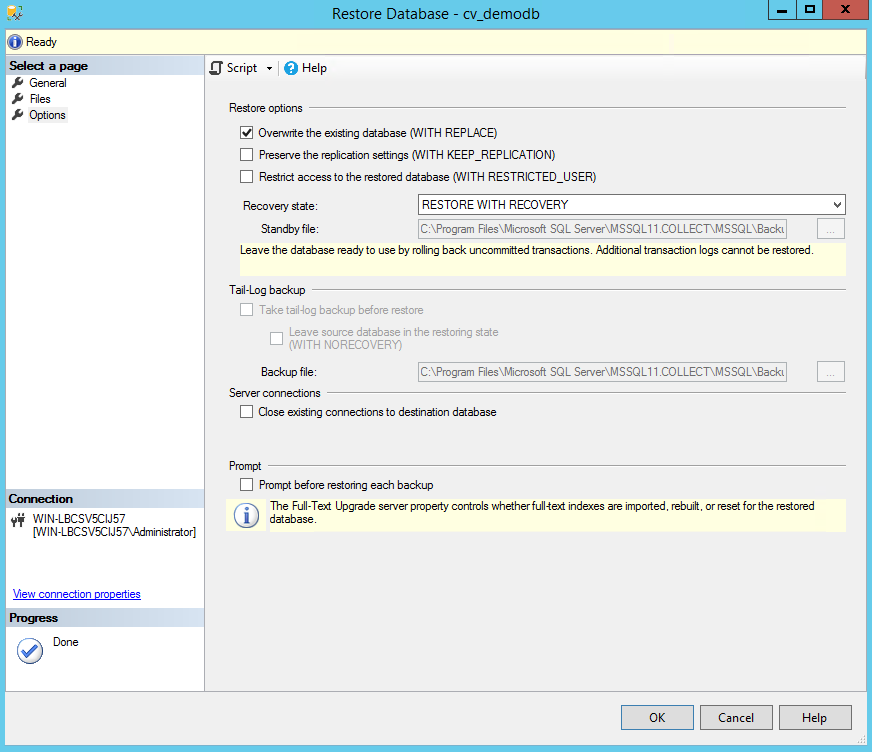The width and height of the screenshot is (872, 752).
Task: Click the browse button for Standby file
Action: pyautogui.click(x=831, y=229)
